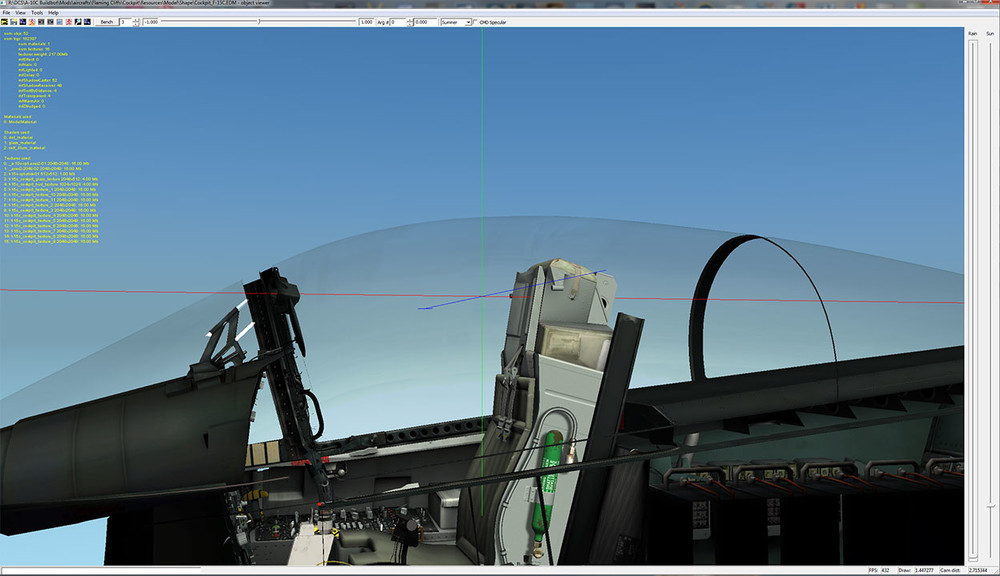The height and width of the screenshot is (576, 1000).
Task: Click the half-filled moon toggle icon on toolbar
Action: tap(78, 20)
